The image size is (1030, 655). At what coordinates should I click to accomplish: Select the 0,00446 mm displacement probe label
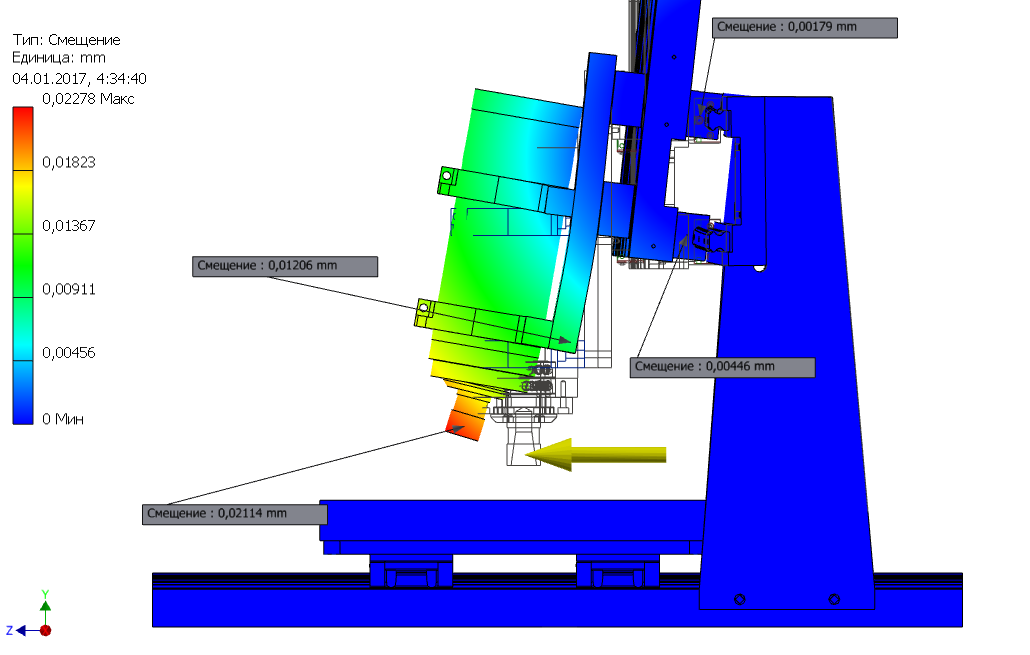pos(723,367)
